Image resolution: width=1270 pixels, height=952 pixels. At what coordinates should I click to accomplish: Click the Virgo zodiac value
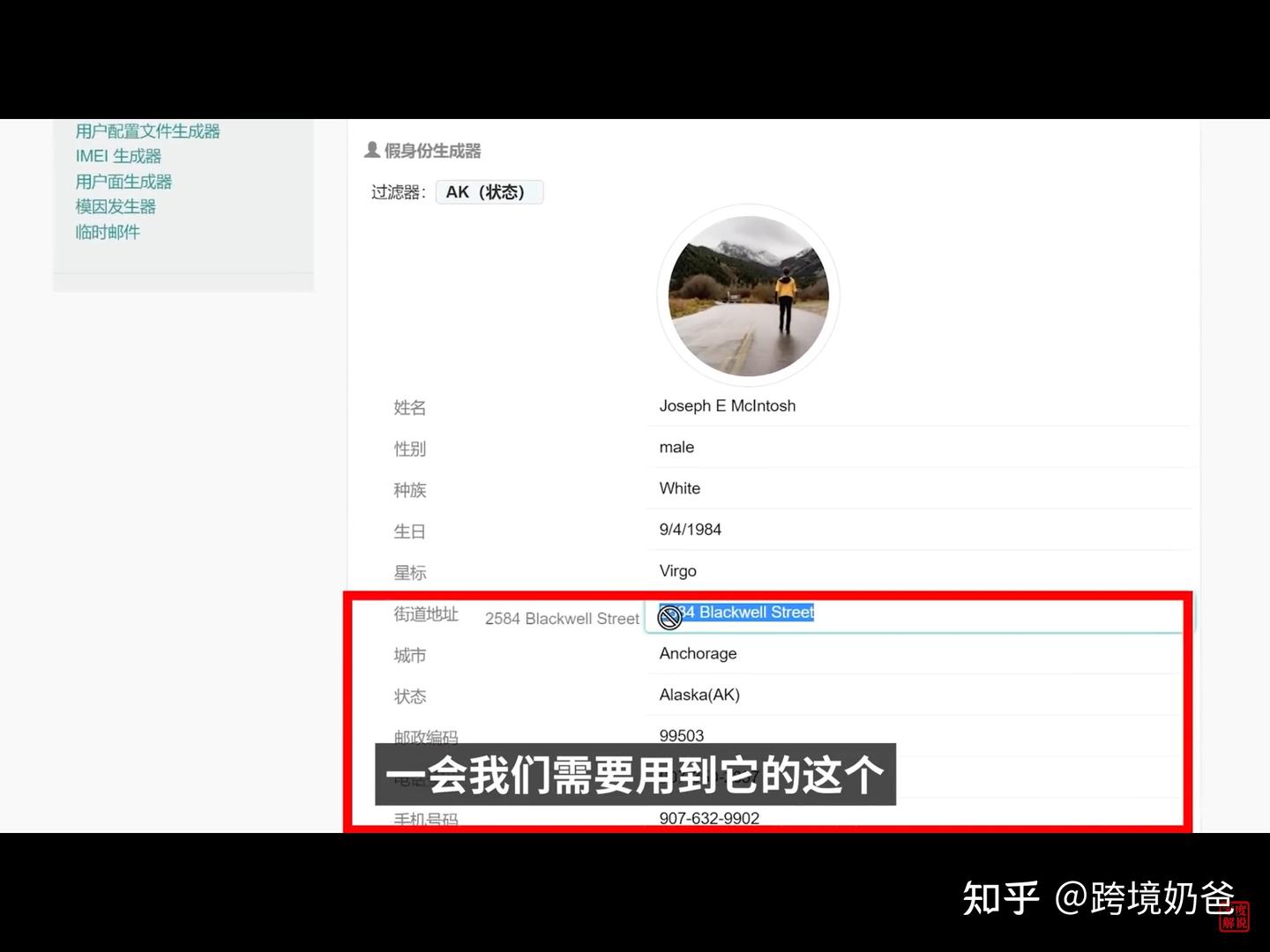click(677, 570)
